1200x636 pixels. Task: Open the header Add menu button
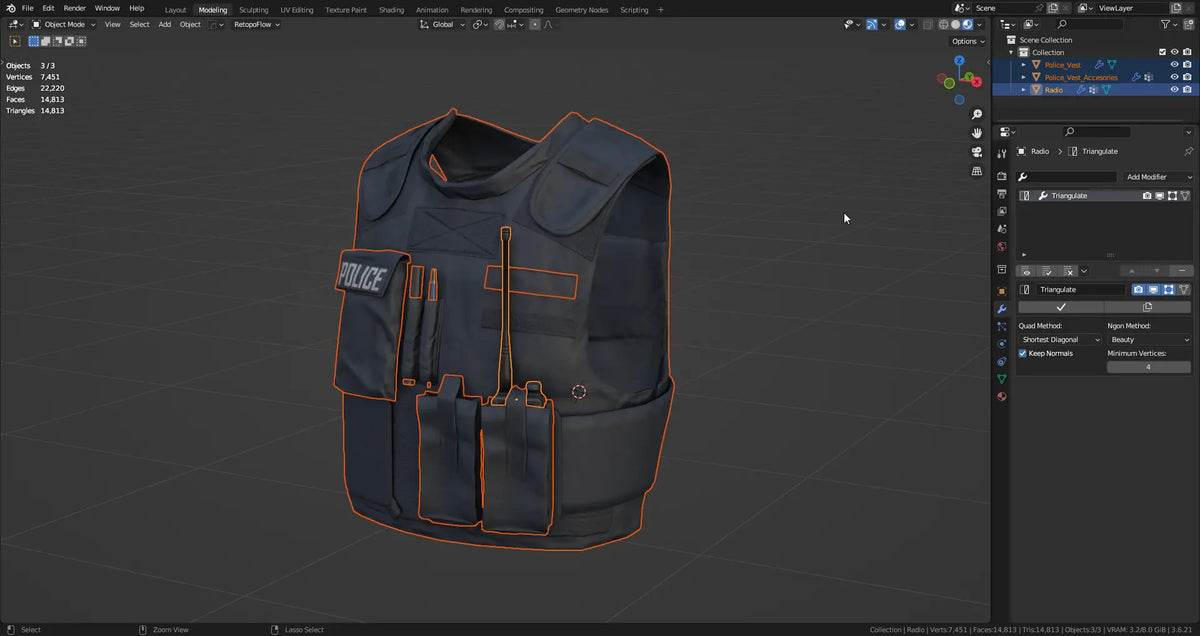pos(164,24)
